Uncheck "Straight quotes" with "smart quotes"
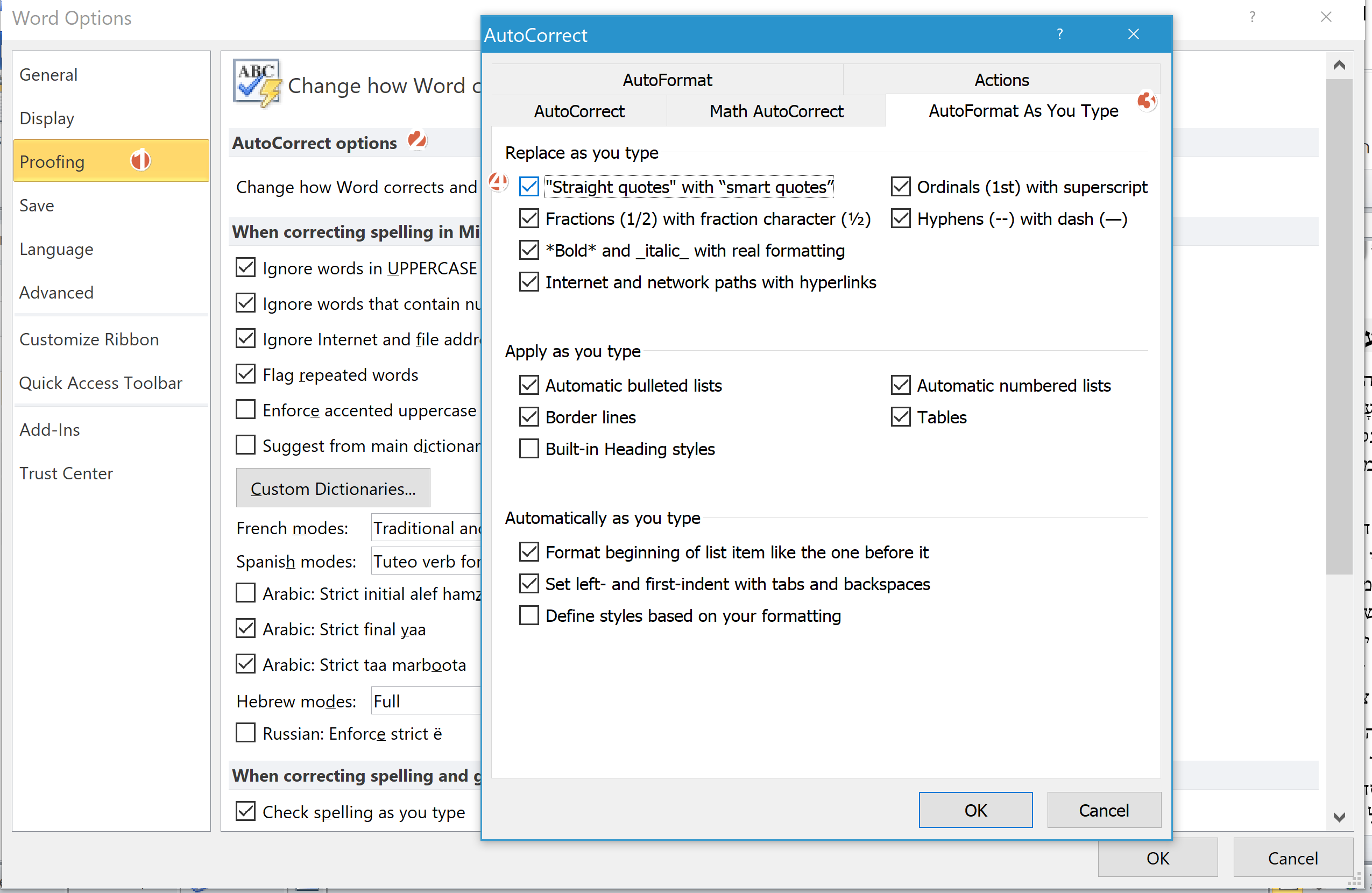 tap(528, 187)
